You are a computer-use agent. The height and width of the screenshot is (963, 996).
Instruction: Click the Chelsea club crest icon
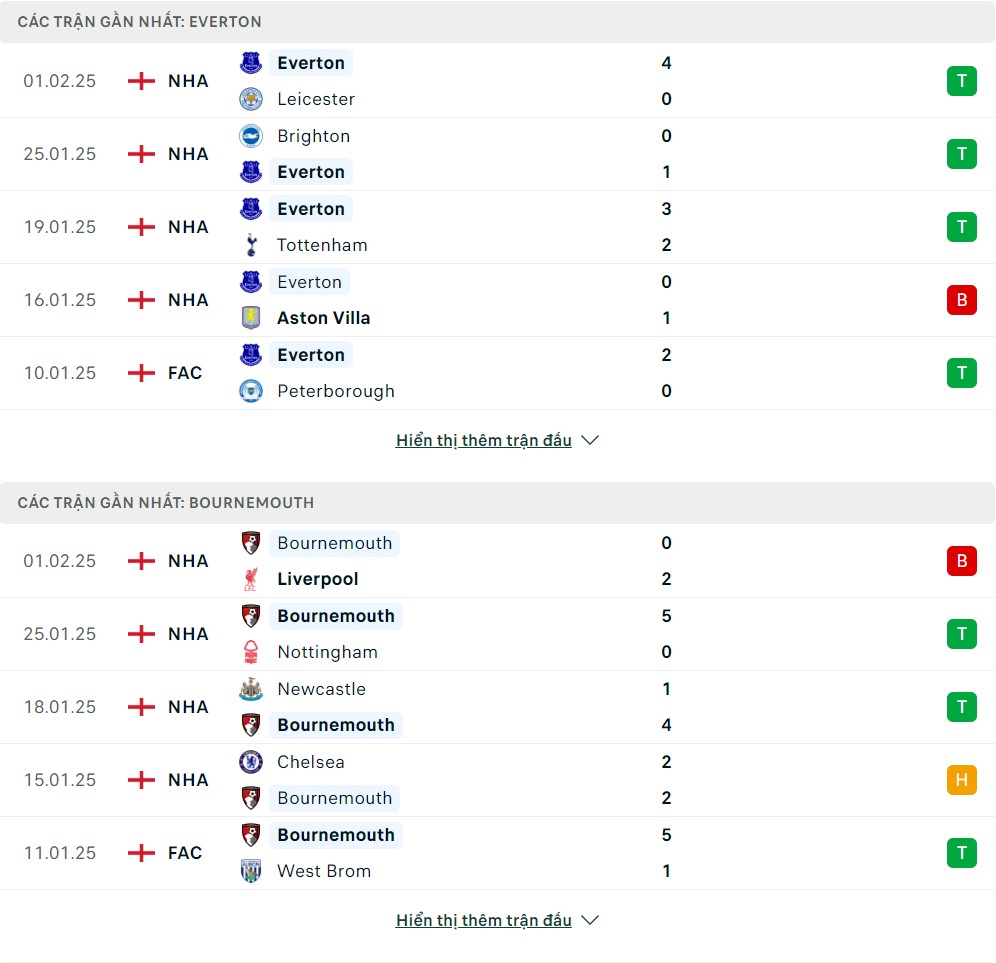(x=251, y=762)
